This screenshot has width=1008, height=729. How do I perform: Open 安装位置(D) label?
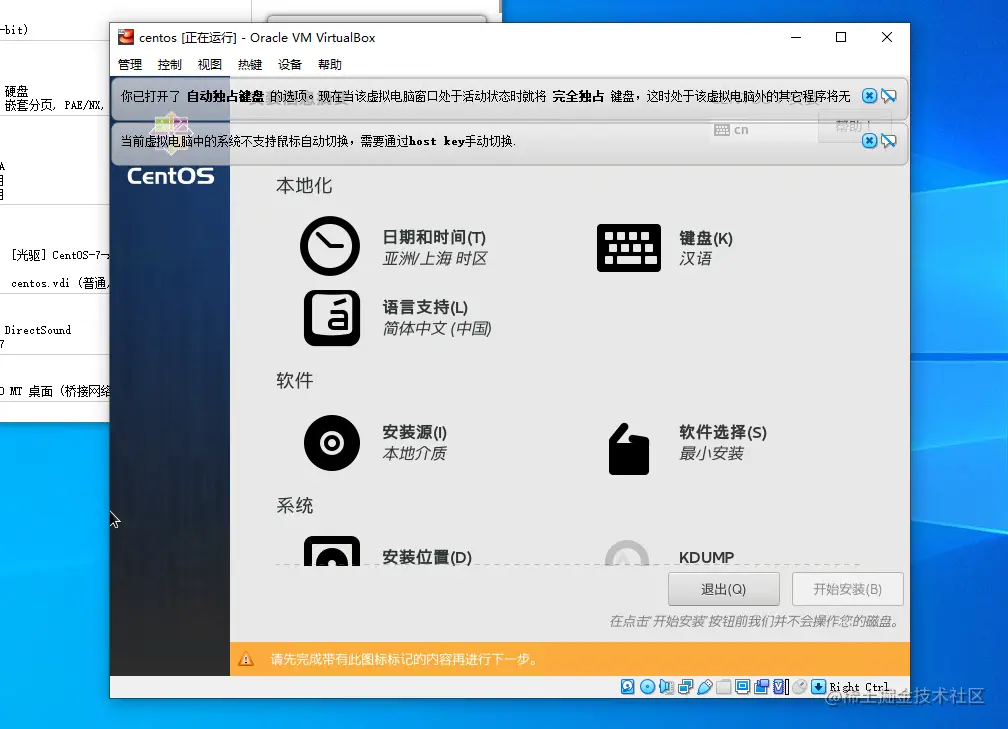click(x=427, y=557)
